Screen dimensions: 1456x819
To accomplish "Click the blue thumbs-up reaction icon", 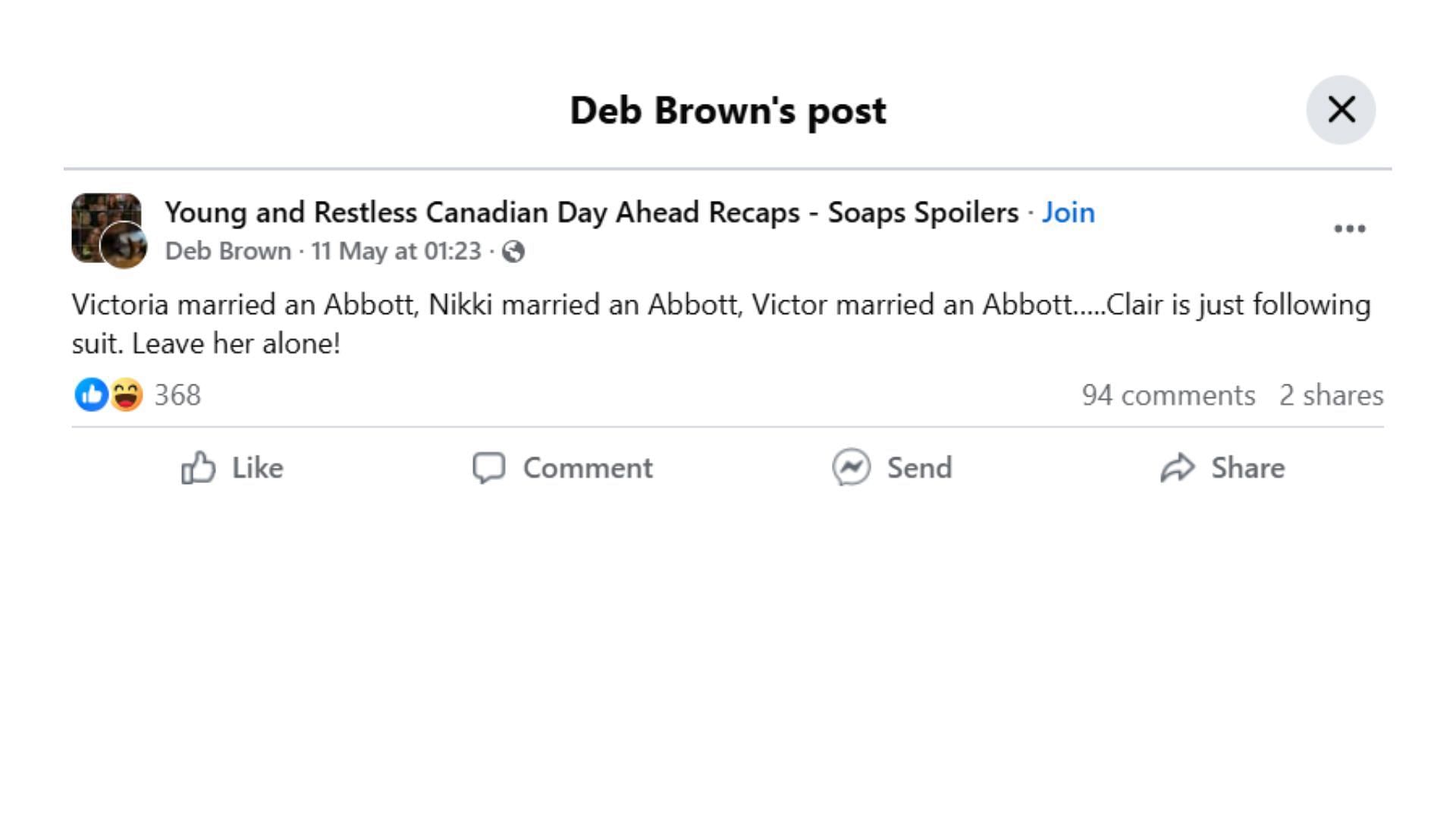I will coord(91,394).
